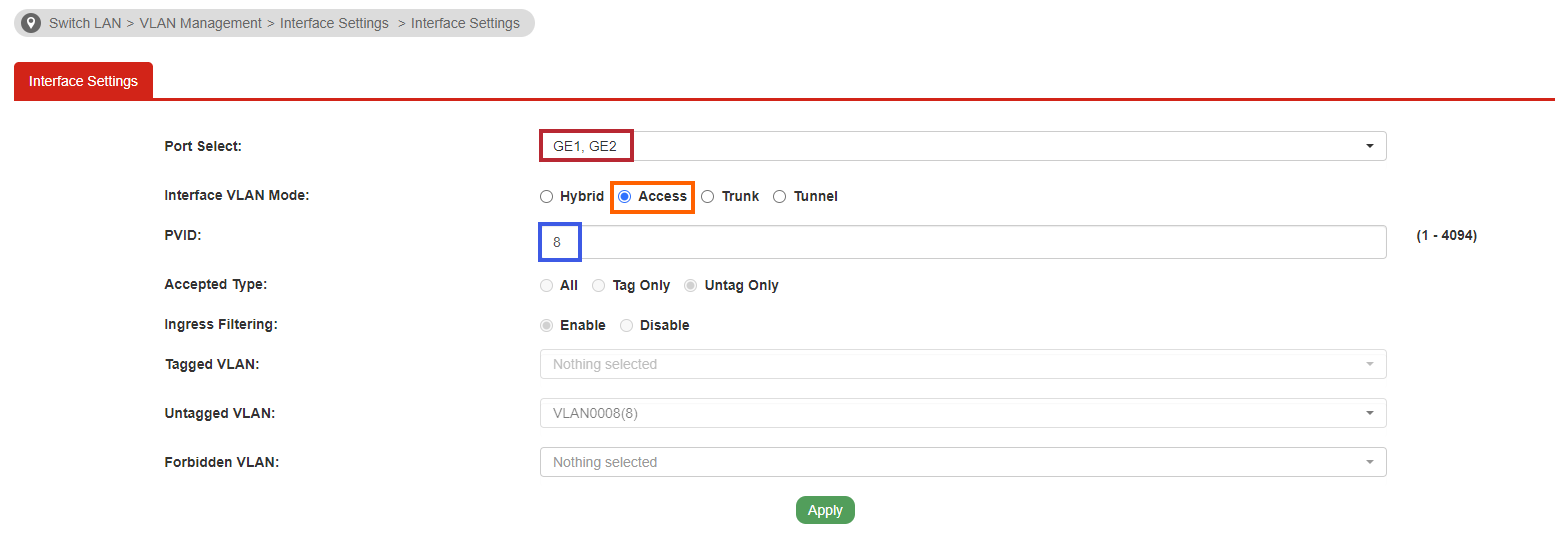Select the Access VLAN mode radio button
1555x554 pixels.
[624, 197]
